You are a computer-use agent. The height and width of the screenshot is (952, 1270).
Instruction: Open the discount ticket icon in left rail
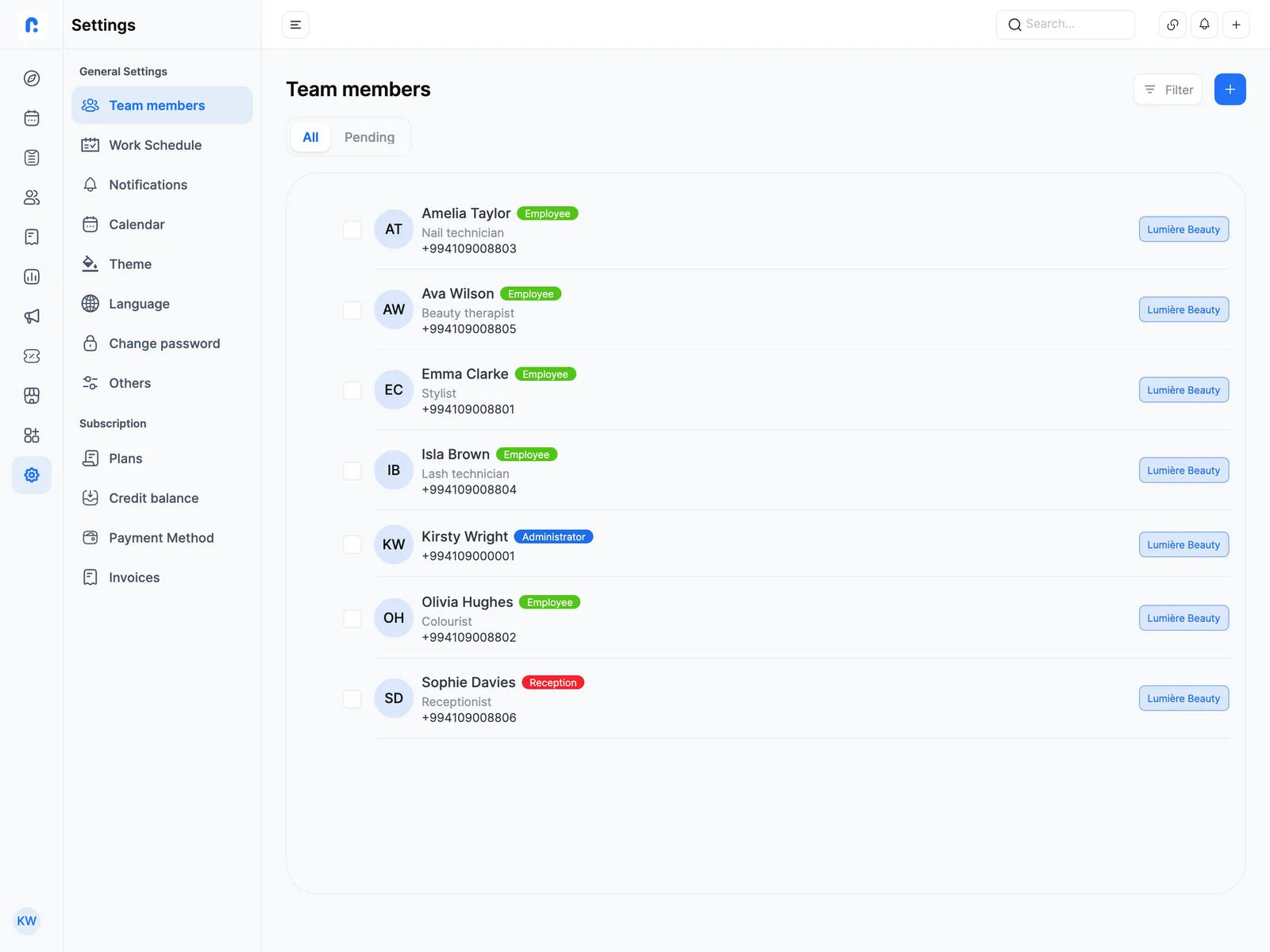[32, 356]
